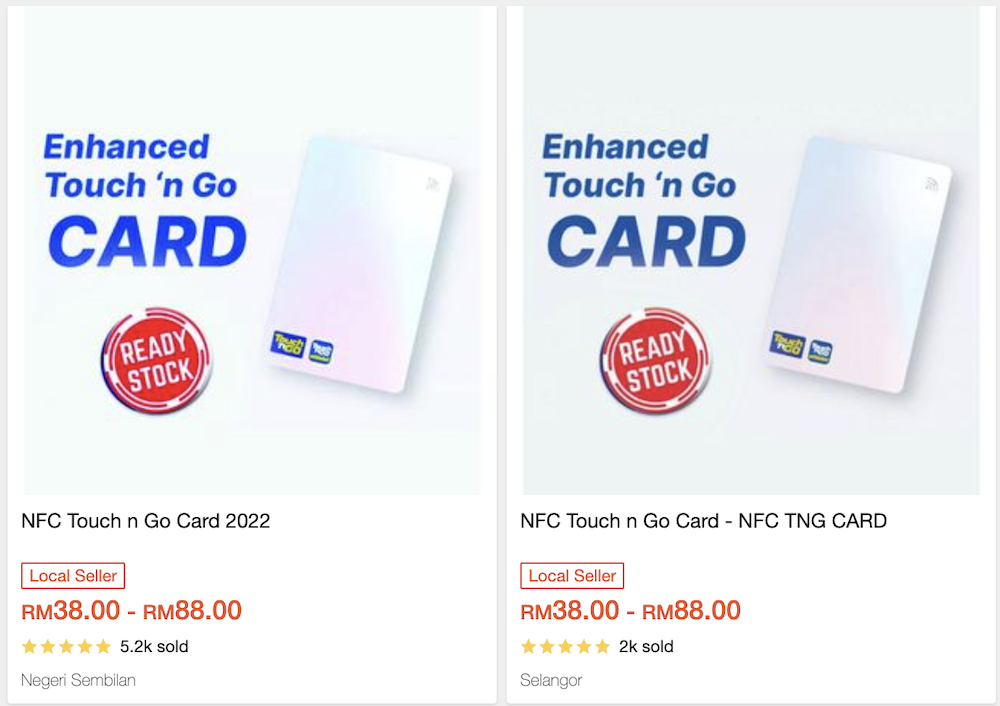This screenshot has width=1000, height=706.
Task: Open the NFC Touch n Go Card - NFC TNG CARD listing
Action: click(703, 521)
